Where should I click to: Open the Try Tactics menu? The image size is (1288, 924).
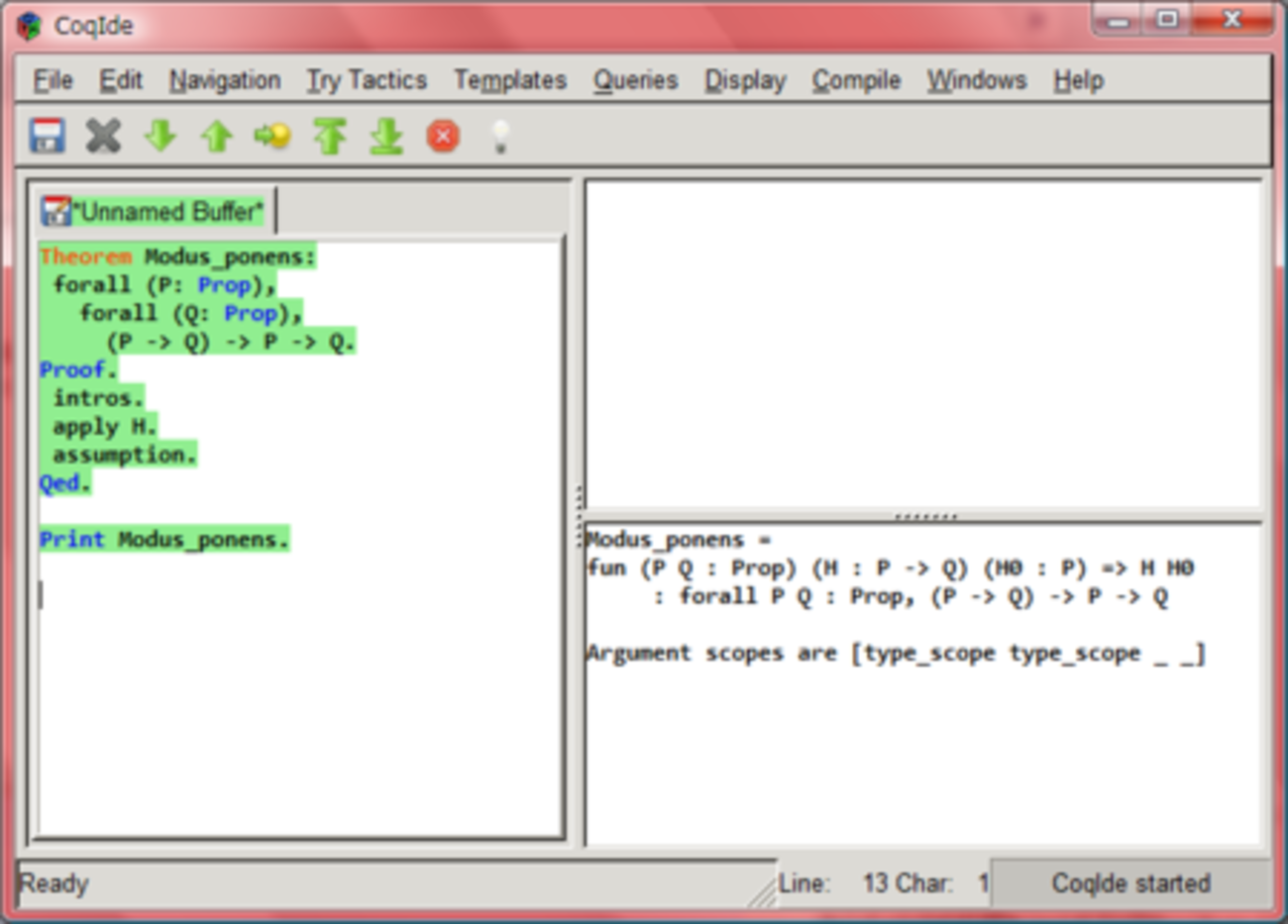pyautogui.click(x=367, y=80)
